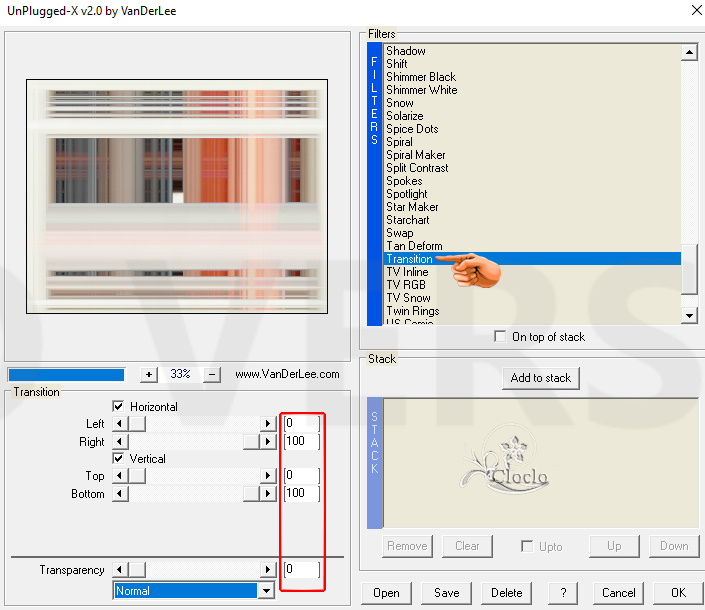Disable the Vertical checkbox

click(x=119, y=459)
